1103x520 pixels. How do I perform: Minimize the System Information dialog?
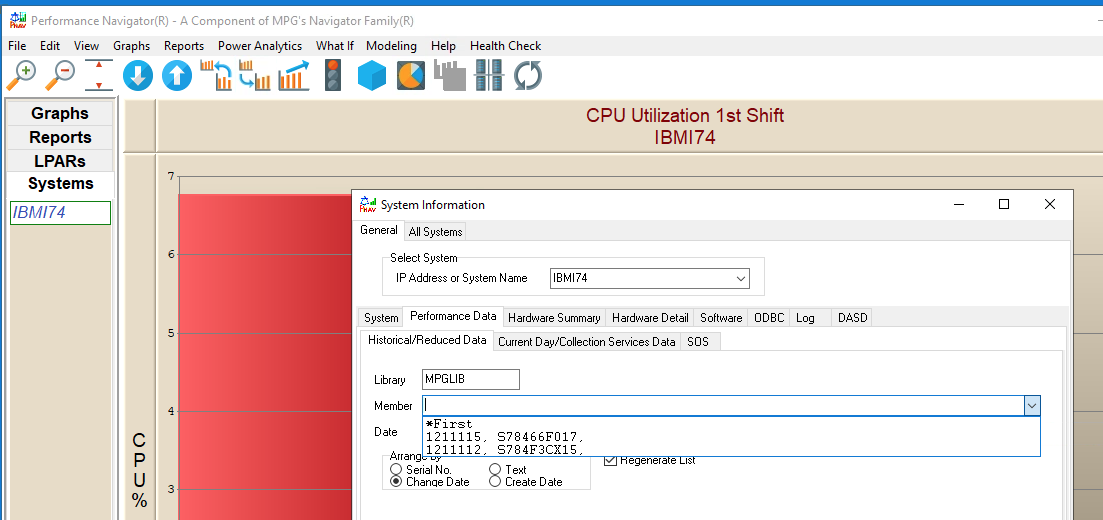(959, 205)
